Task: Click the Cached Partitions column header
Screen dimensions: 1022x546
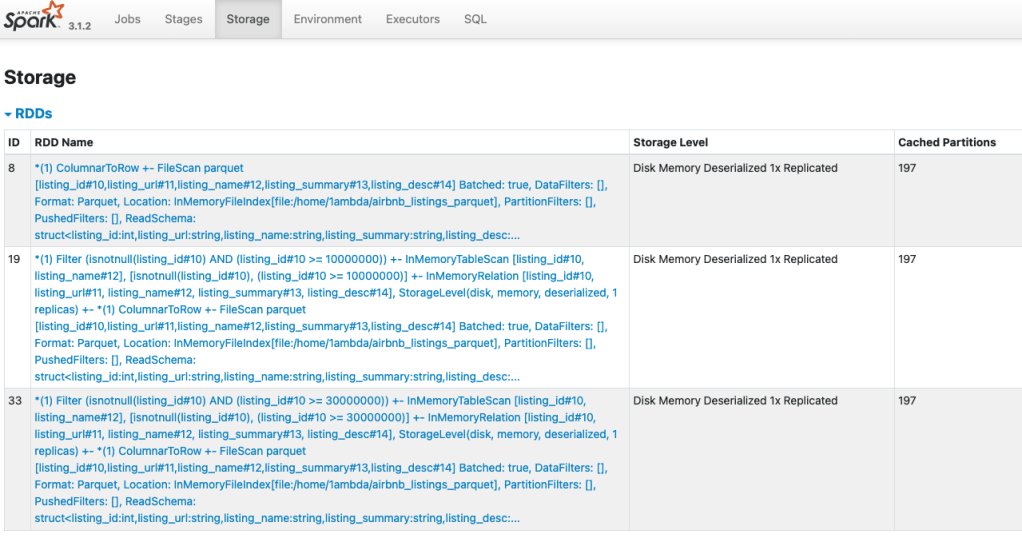Action: click(946, 142)
